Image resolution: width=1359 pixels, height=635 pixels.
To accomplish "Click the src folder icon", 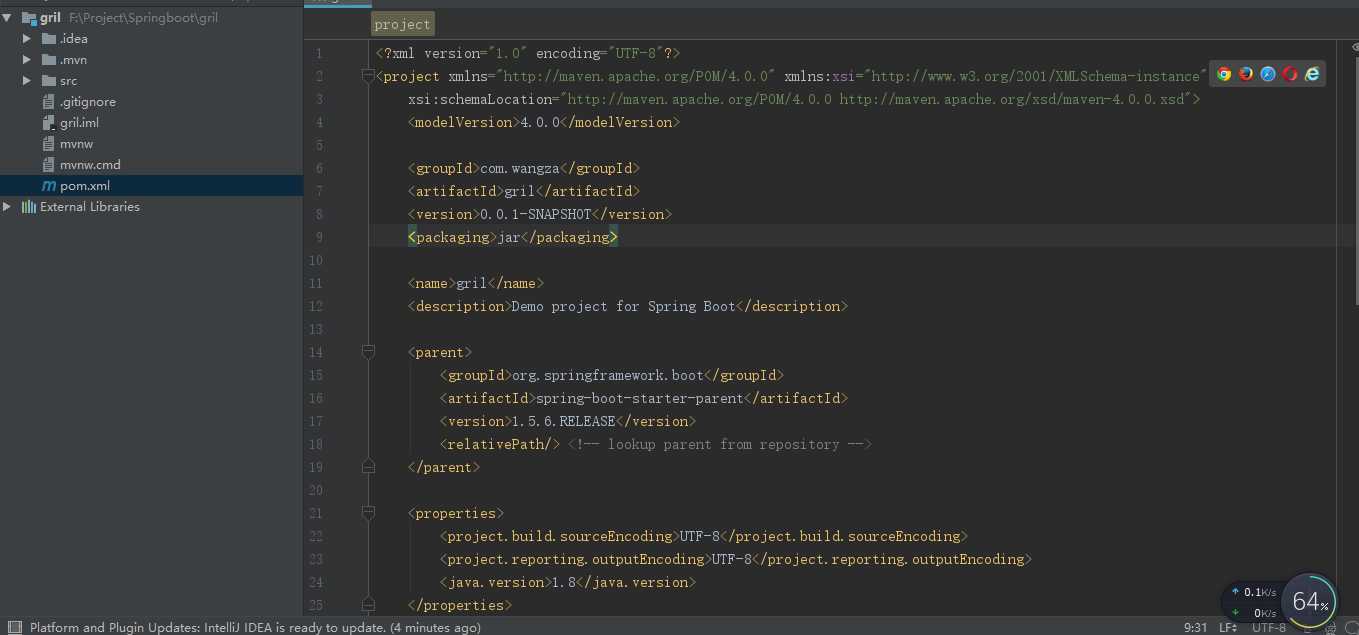I will coord(49,81).
